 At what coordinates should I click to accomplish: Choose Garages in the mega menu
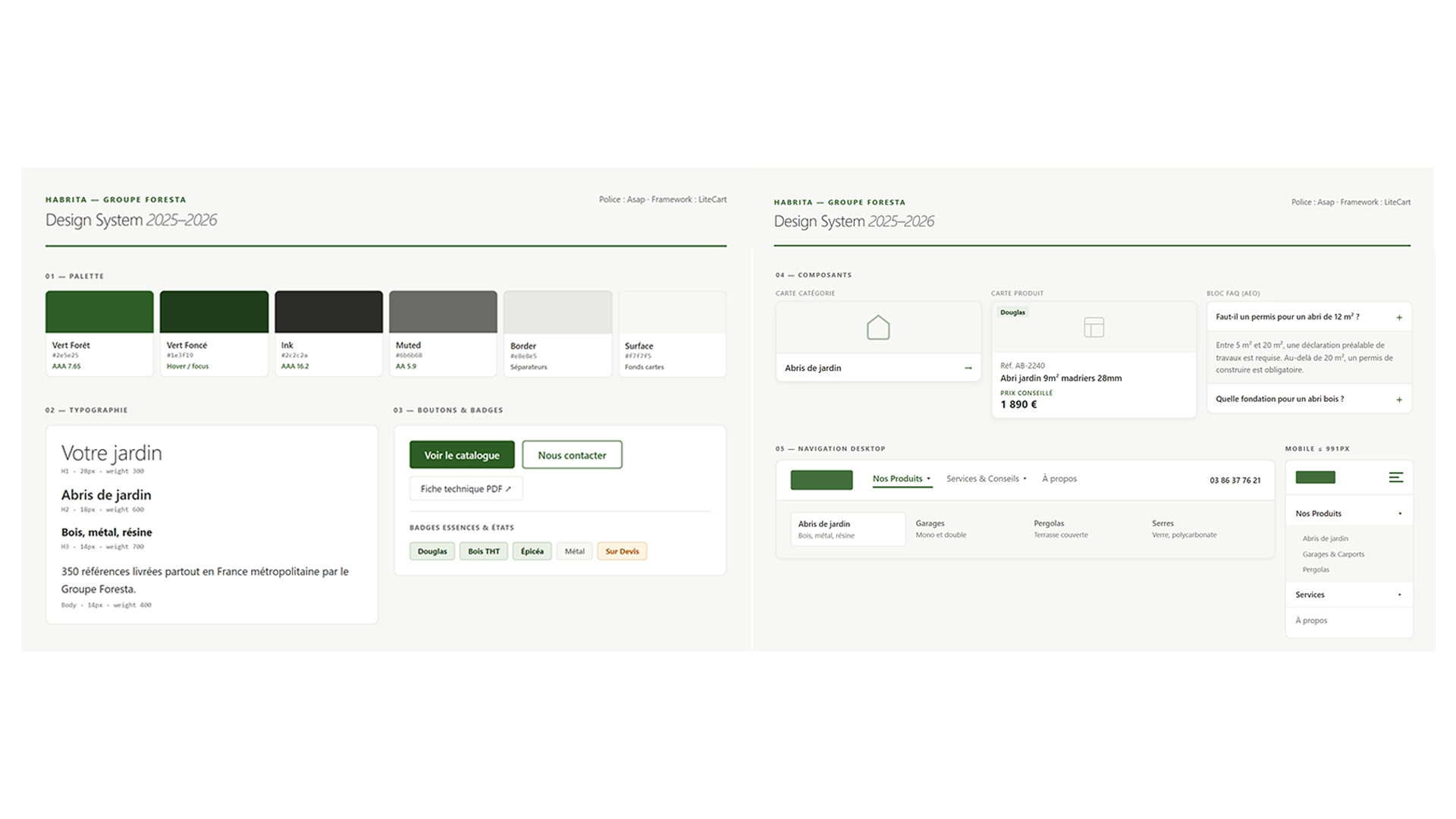coord(941,529)
